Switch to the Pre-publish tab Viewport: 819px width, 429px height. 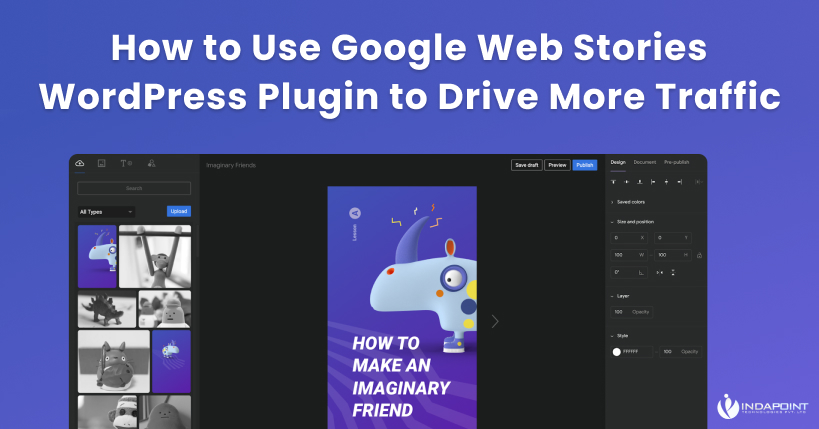coord(677,162)
